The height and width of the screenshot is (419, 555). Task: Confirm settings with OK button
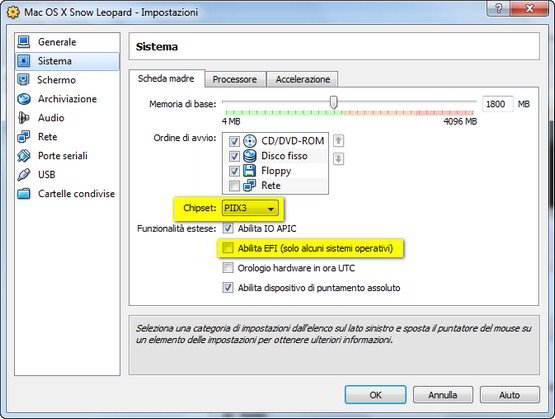tap(376, 395)
